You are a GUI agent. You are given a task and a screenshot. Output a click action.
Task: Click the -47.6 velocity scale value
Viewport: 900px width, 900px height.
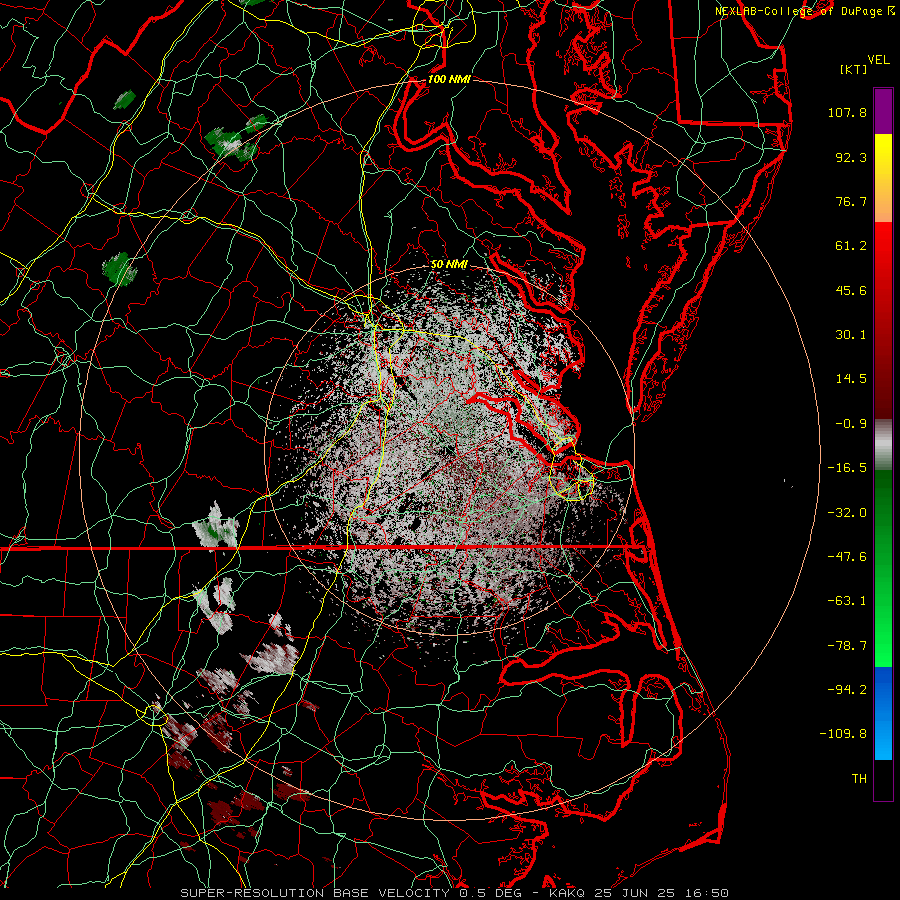[847, 557]
